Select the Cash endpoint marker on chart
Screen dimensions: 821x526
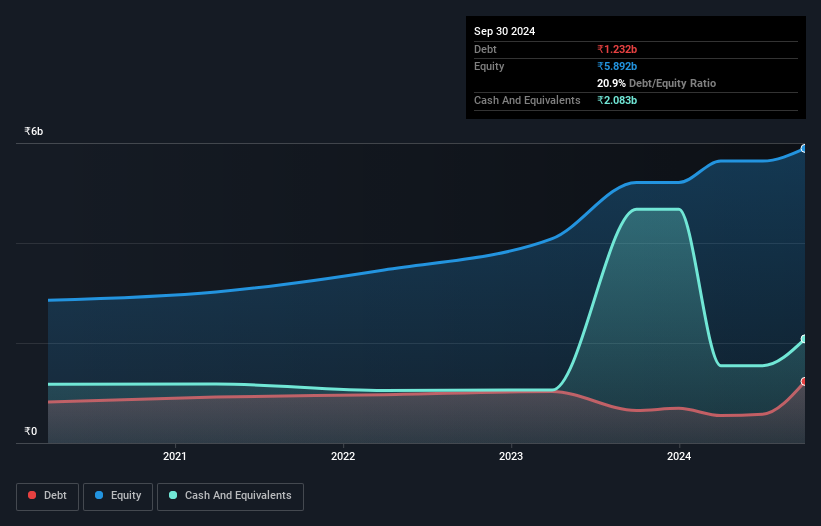[804, 339]
